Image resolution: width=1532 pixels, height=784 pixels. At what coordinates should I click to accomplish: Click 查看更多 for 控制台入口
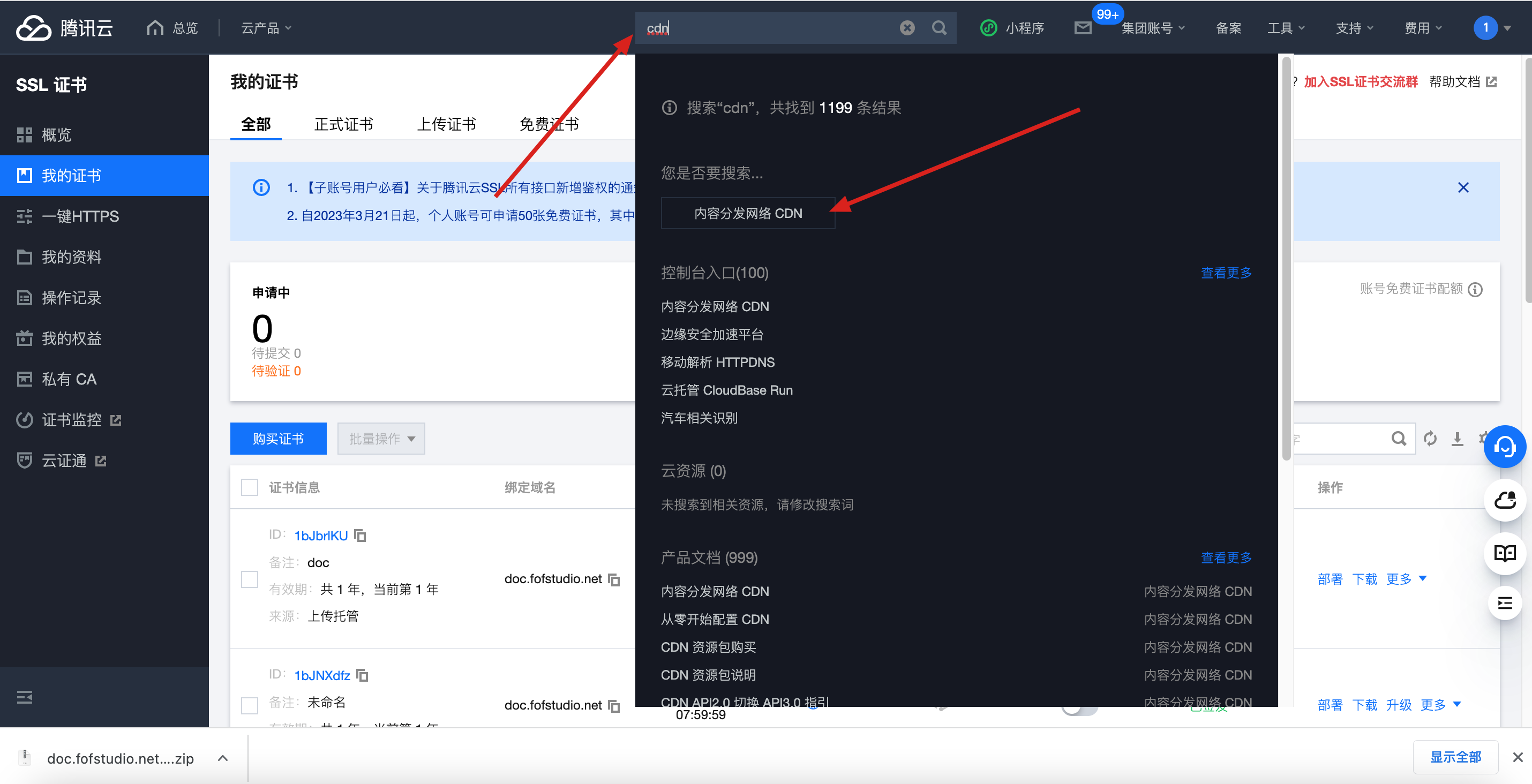pos(1226,273)
